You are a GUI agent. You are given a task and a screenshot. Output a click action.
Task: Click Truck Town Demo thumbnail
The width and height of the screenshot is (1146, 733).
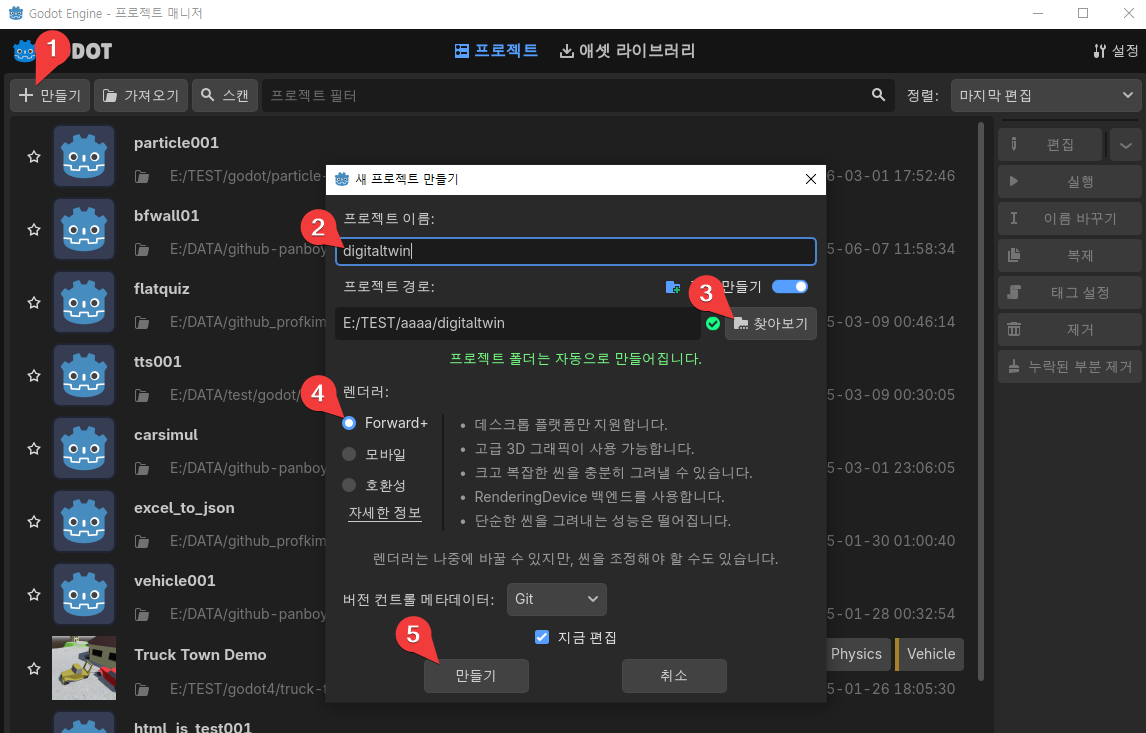coord(84,668)
